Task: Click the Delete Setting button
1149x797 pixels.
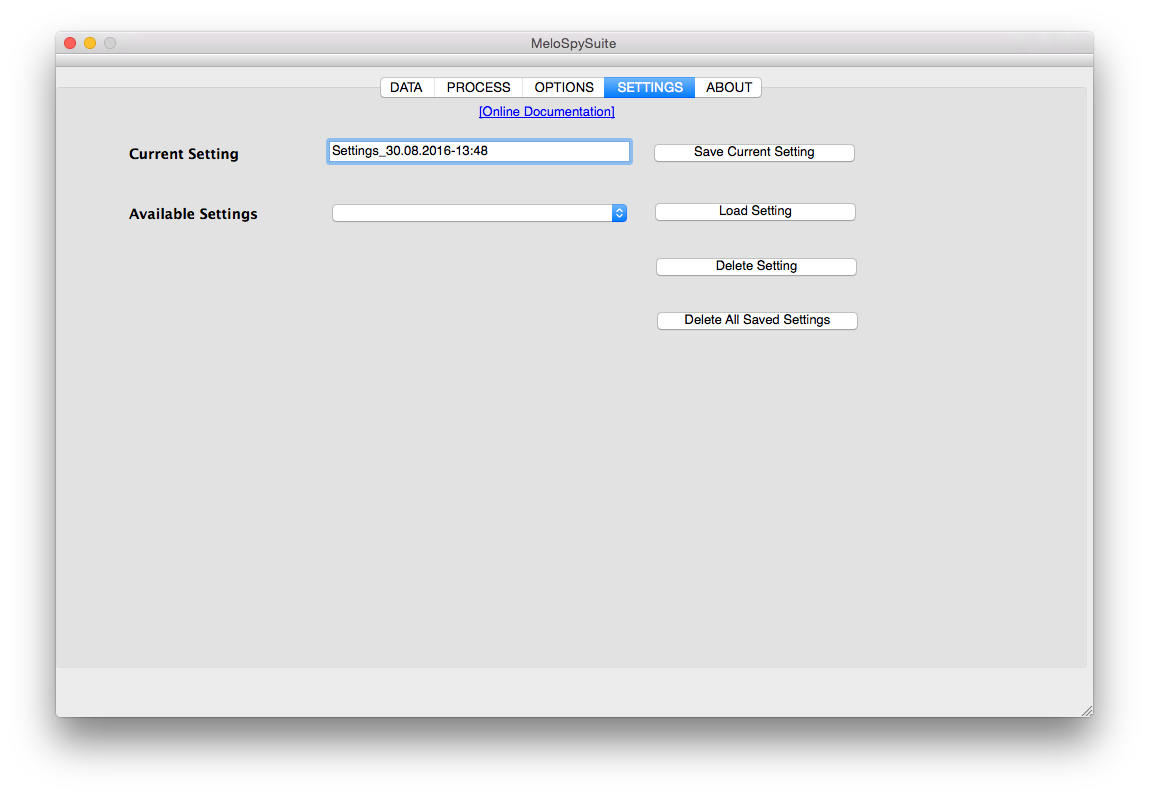Action: click(x=756, y=267)
